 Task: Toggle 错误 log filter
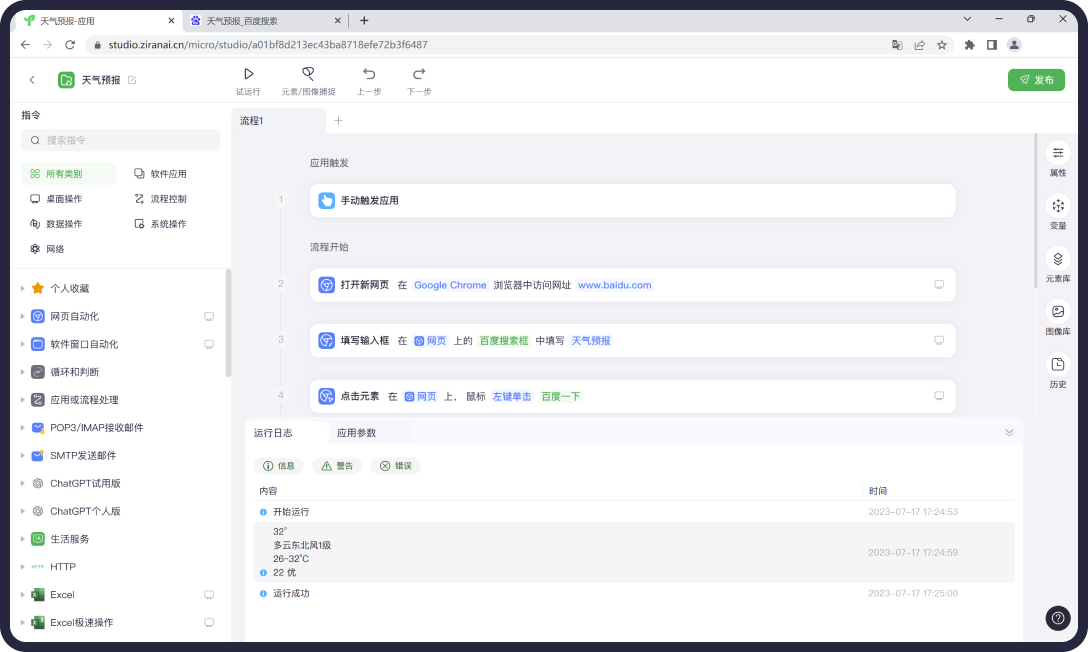pos(396,465)
